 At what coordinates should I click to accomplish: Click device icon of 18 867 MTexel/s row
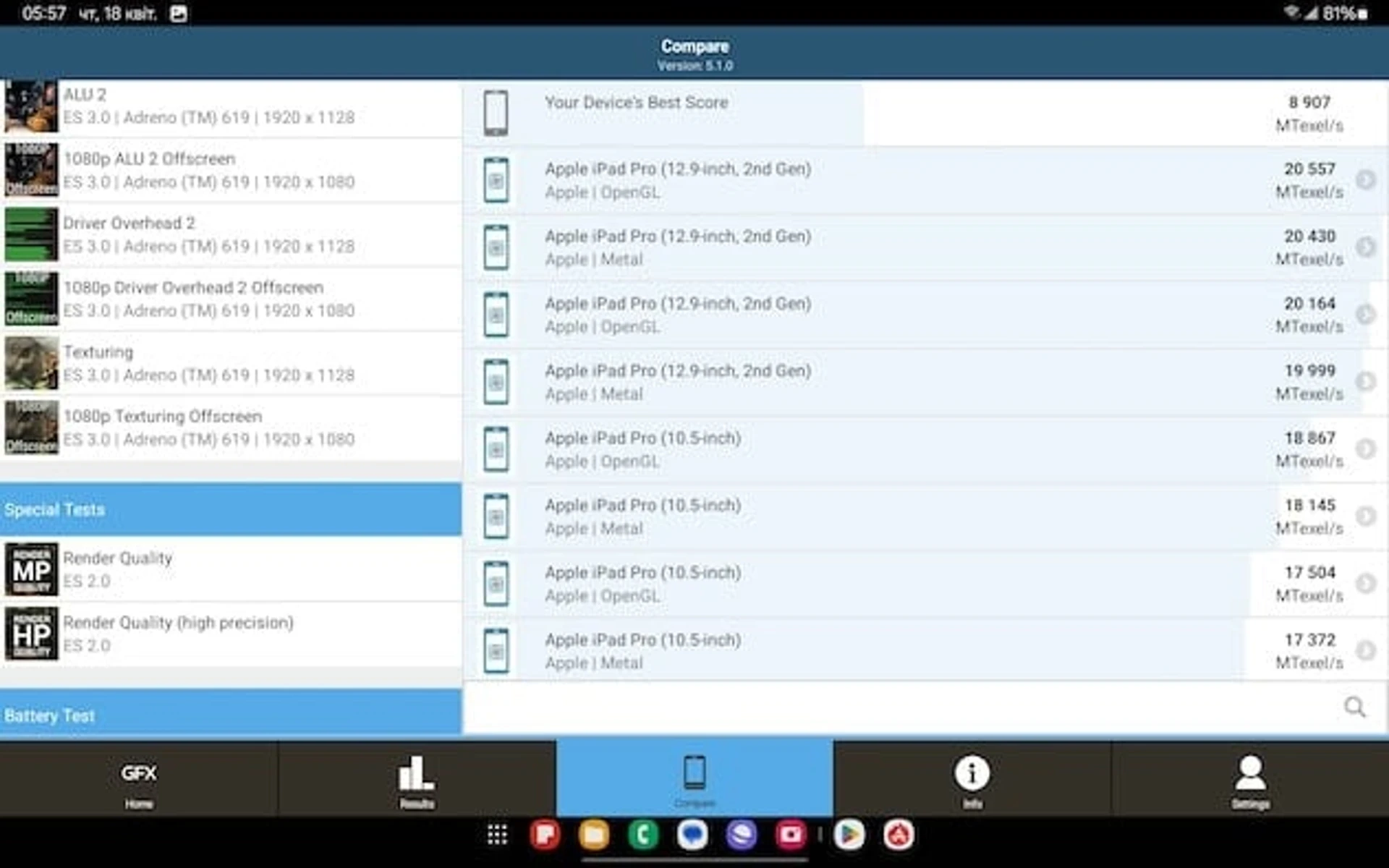[496, 449]
